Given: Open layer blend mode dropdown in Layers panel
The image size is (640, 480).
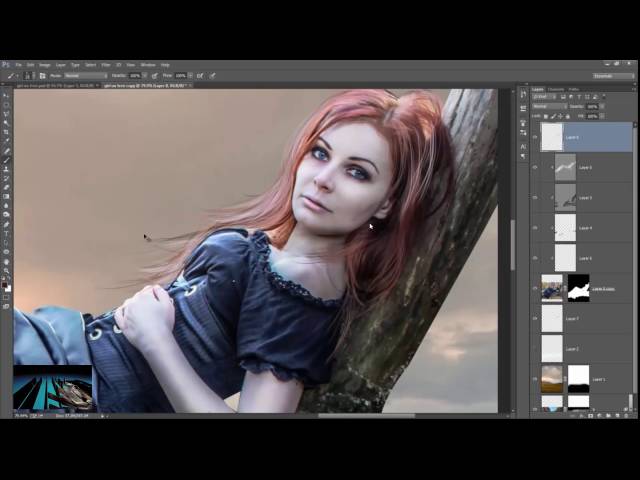Looking at the screenshot, I should [x=550, y=107].
